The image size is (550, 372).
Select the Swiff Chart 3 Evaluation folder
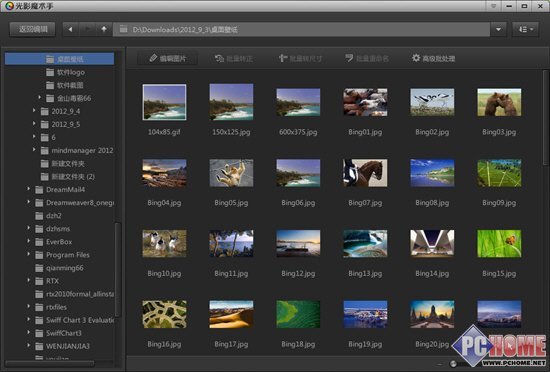tap(80, 320)
